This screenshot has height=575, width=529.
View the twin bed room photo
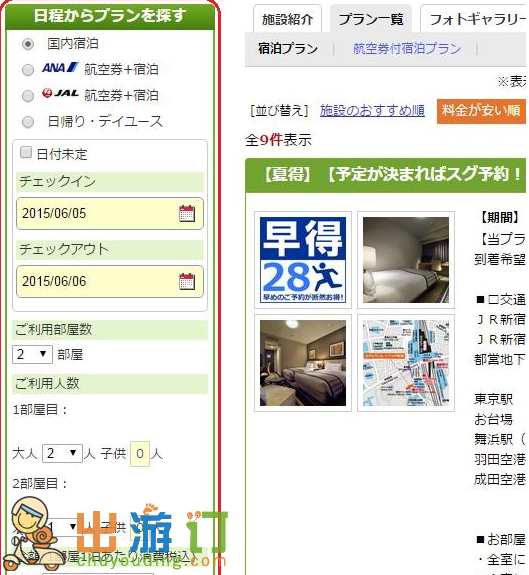(x=303, y=363)
